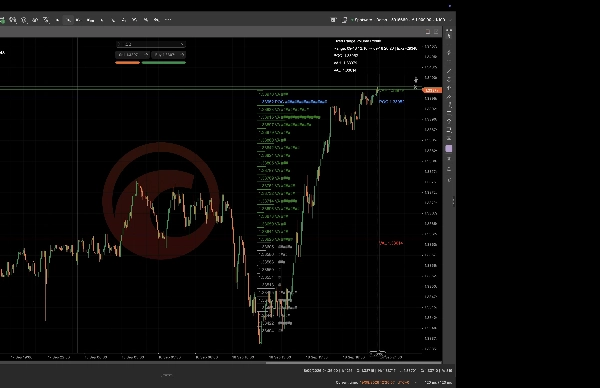The image size is (600, 388).
Task: Expand the wide dropdown above the chart
Action: coord(151,44)
